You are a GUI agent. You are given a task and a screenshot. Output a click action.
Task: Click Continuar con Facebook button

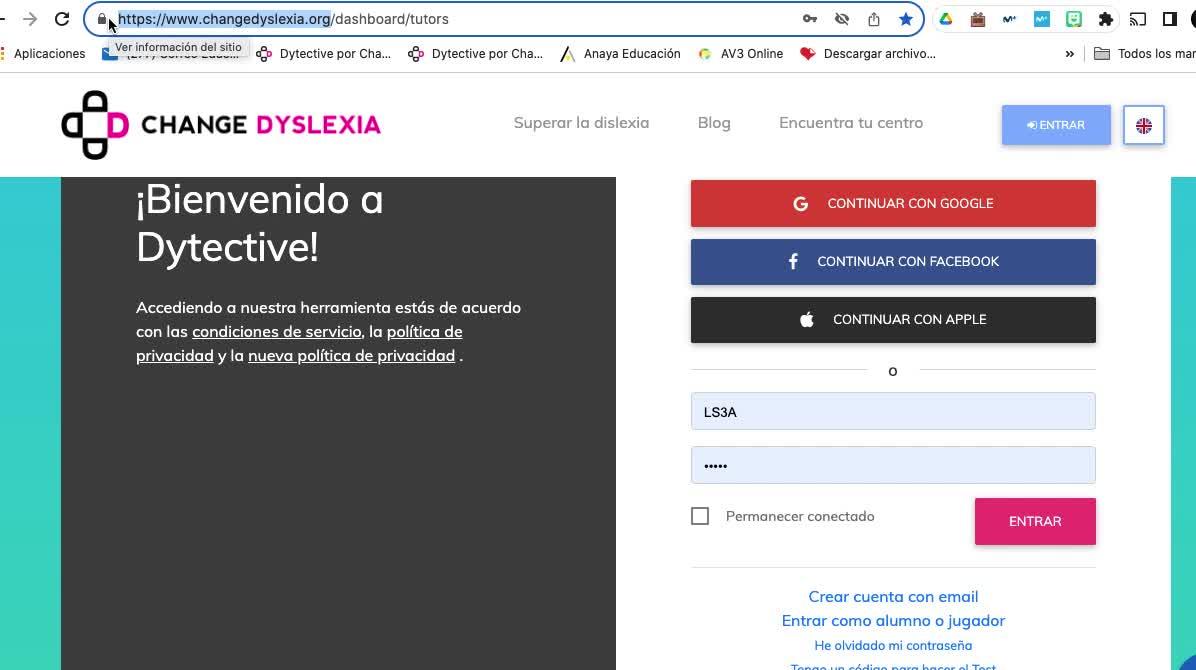coord(893,262)
